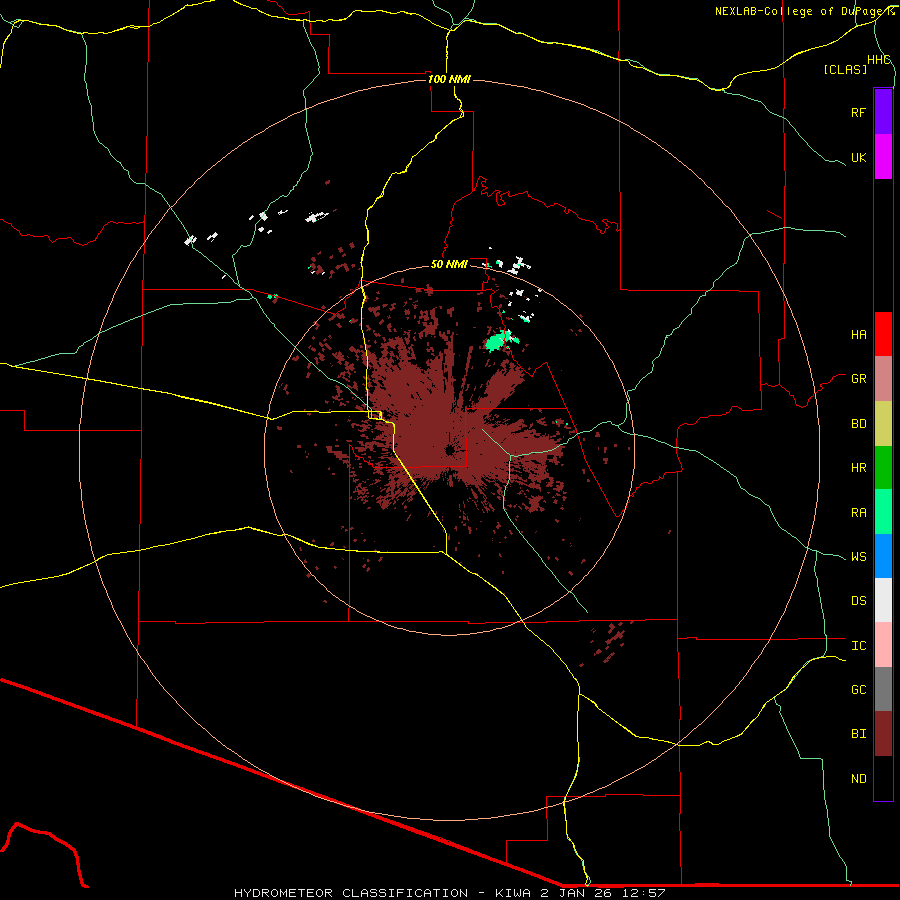
Task: Click the 'HHC' product label
Action: coord(879,60)
